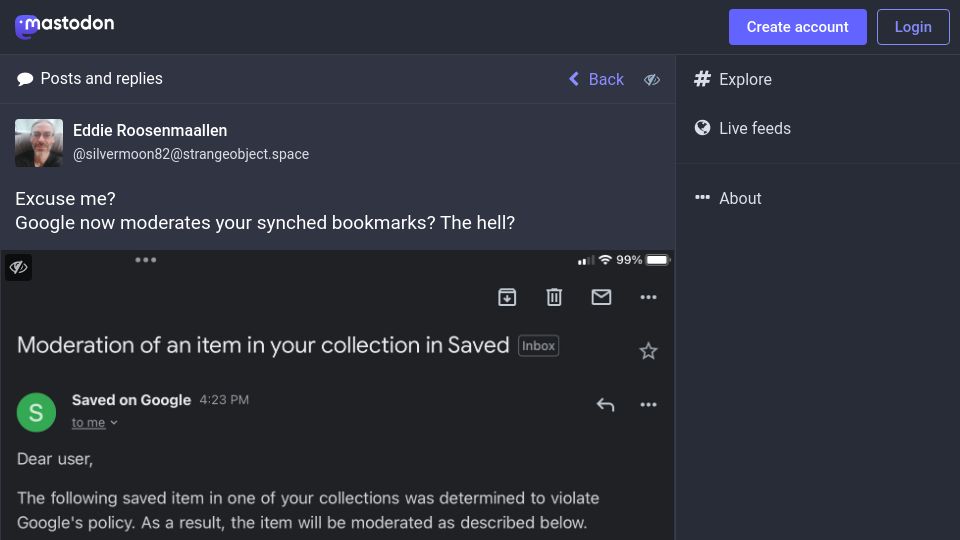Image resolution: width=960 pixels, height=540 pixels.
Task: Click the archive icon in email screenshot
Action: point(507,297)
